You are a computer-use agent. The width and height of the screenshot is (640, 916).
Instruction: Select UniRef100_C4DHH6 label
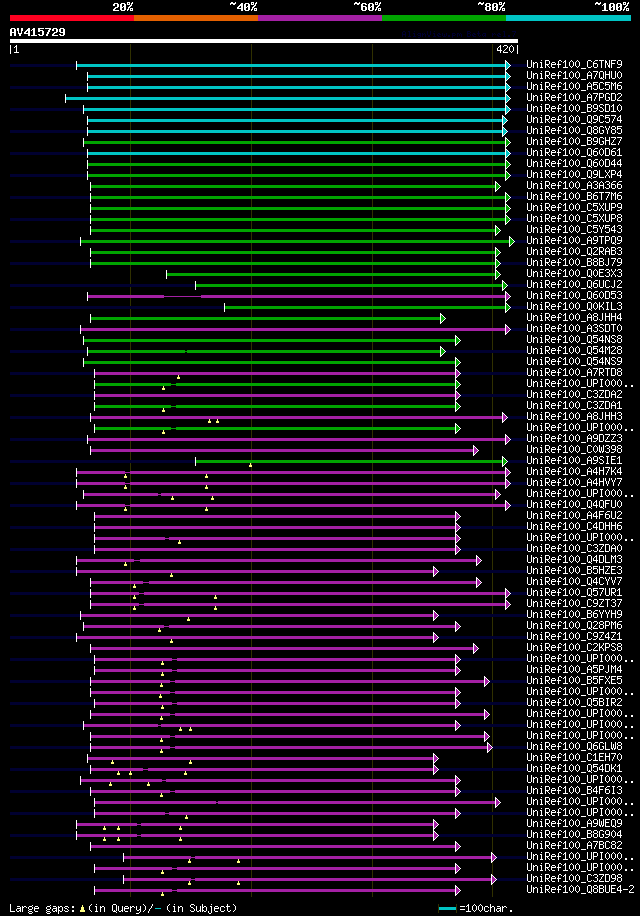click(575, 526)
